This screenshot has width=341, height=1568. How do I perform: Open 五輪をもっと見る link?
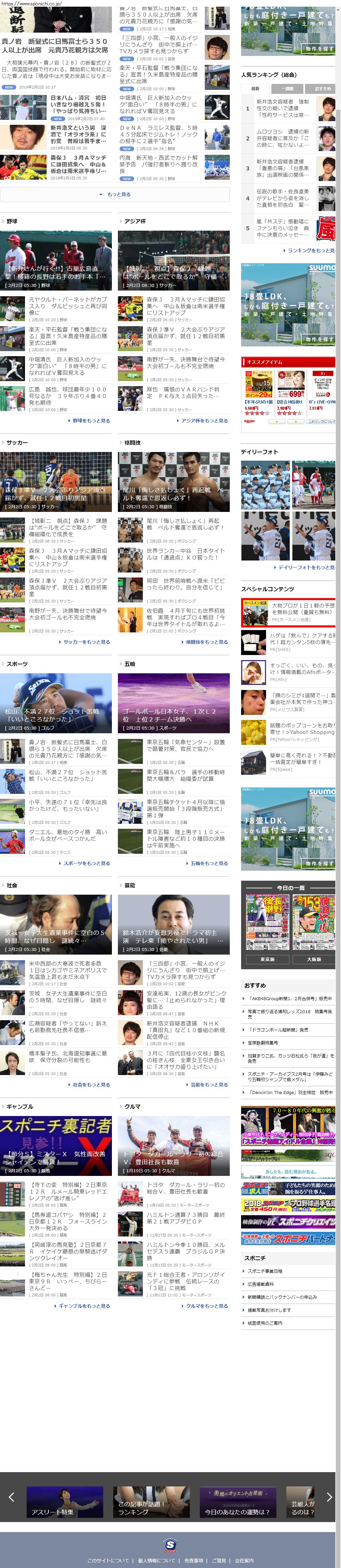tap(208, 863)
